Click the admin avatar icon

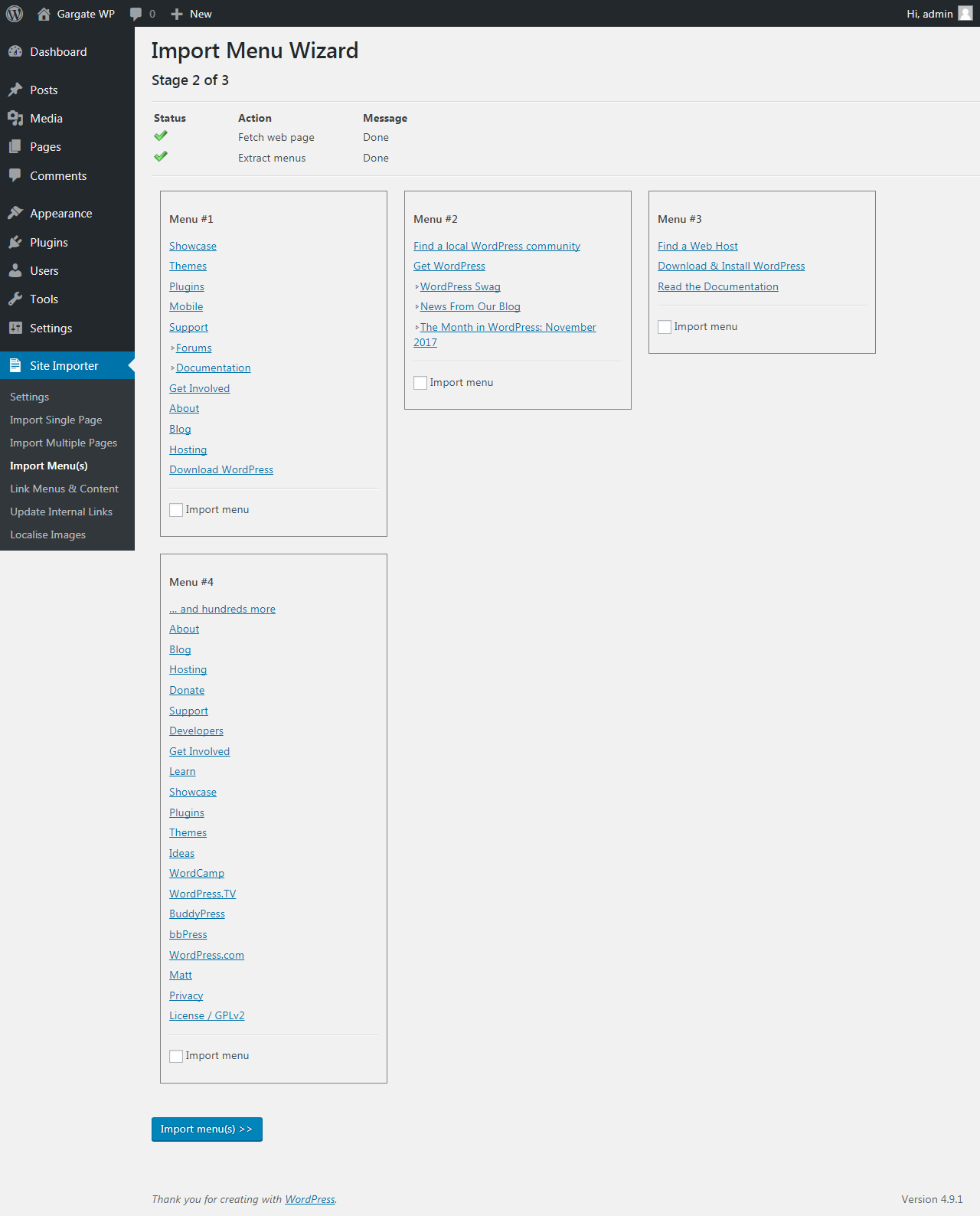click(x=965, y=14)
